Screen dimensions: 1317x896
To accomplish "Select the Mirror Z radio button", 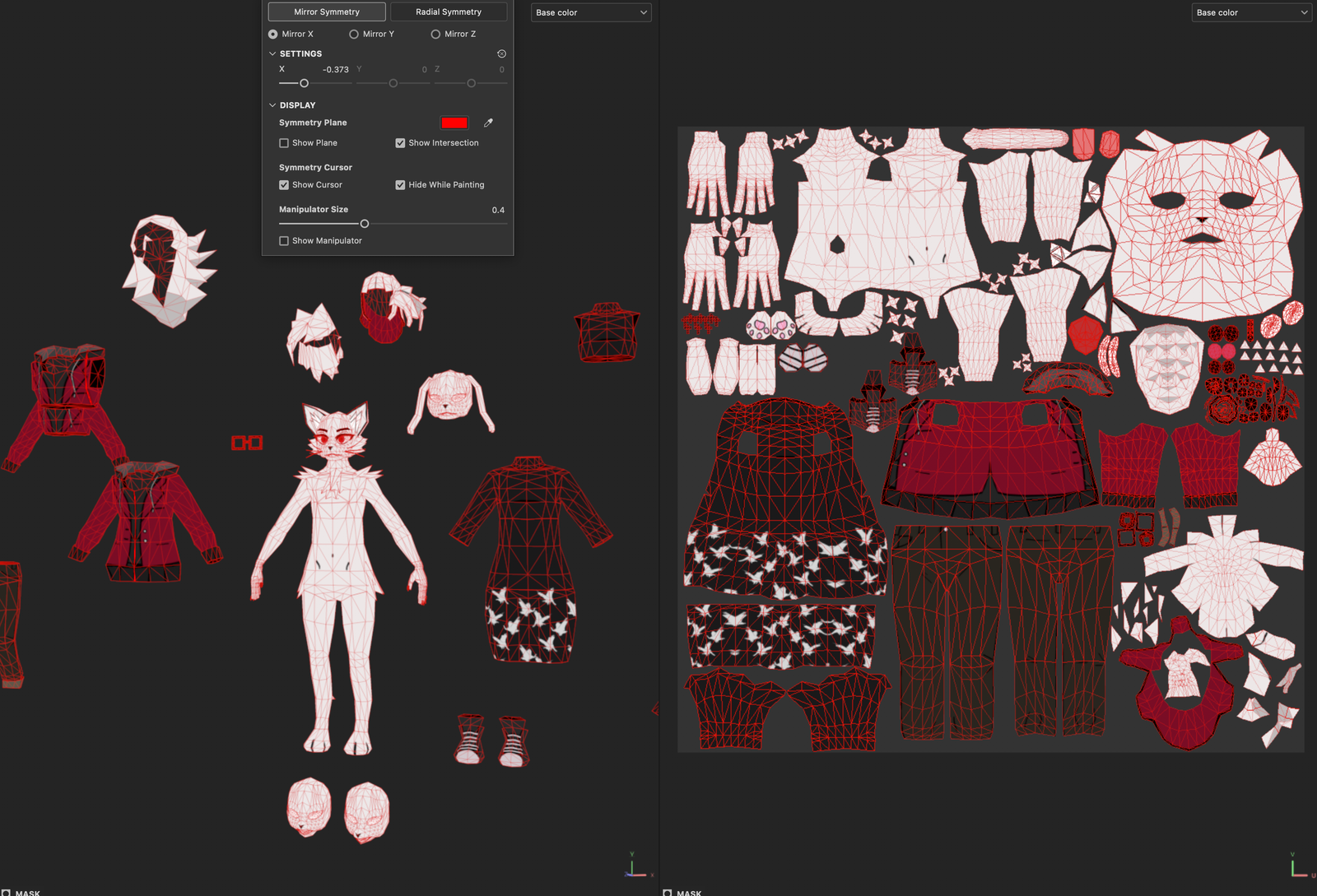I will [x=435, y=34].
